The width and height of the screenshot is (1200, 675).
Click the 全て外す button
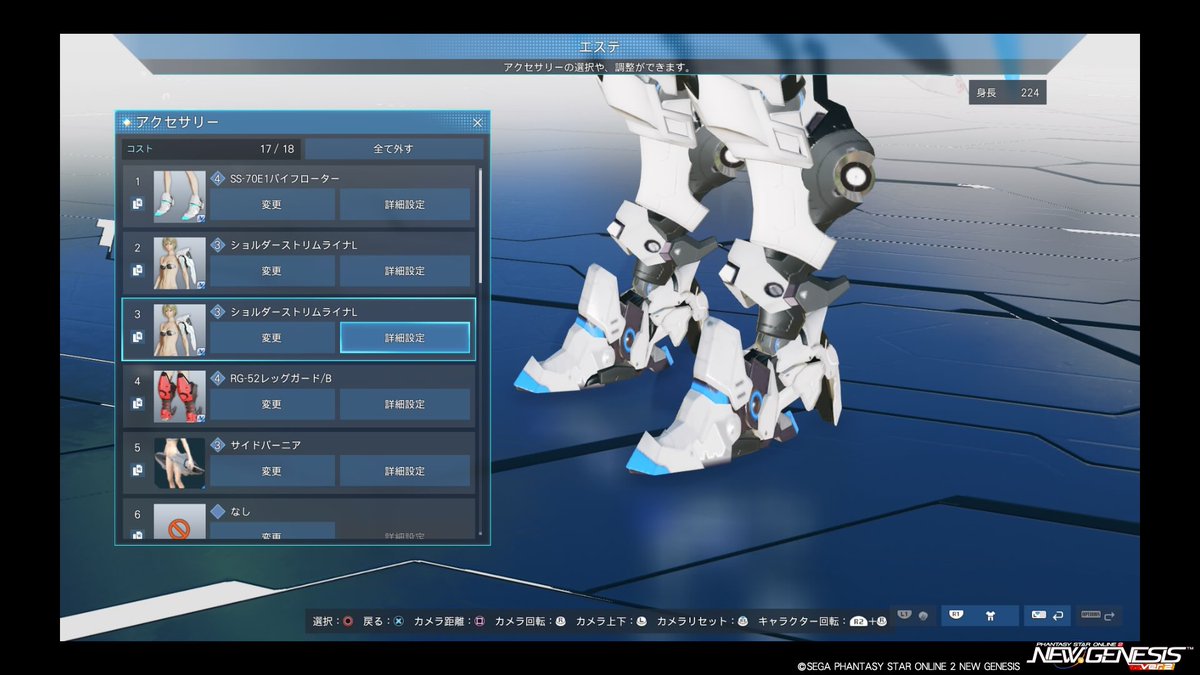(393, 149)
